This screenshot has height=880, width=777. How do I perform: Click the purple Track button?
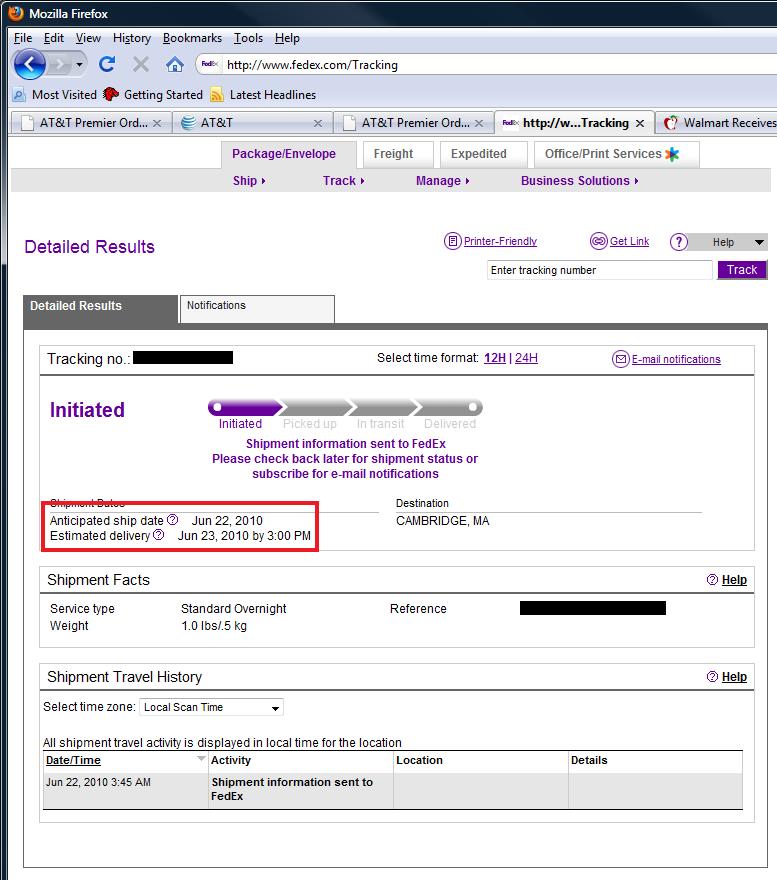(742, 270)
